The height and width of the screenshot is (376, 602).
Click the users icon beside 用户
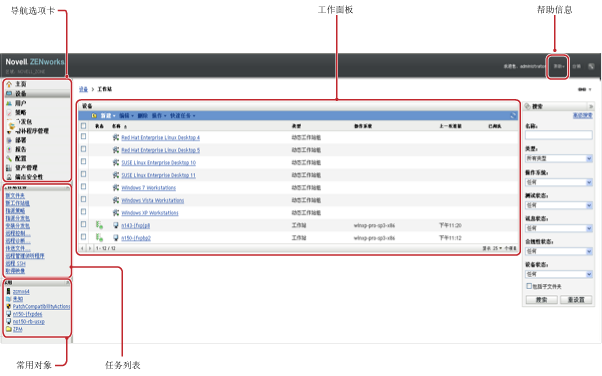point(9,103)
